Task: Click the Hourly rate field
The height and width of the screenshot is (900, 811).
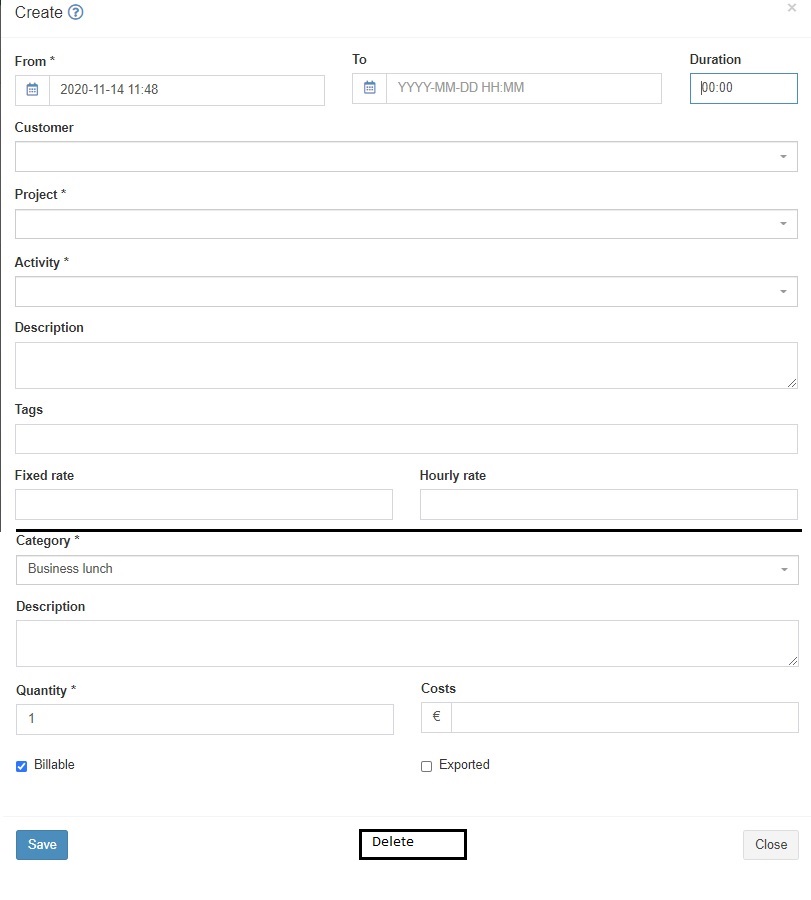Action: pos(608,504)
